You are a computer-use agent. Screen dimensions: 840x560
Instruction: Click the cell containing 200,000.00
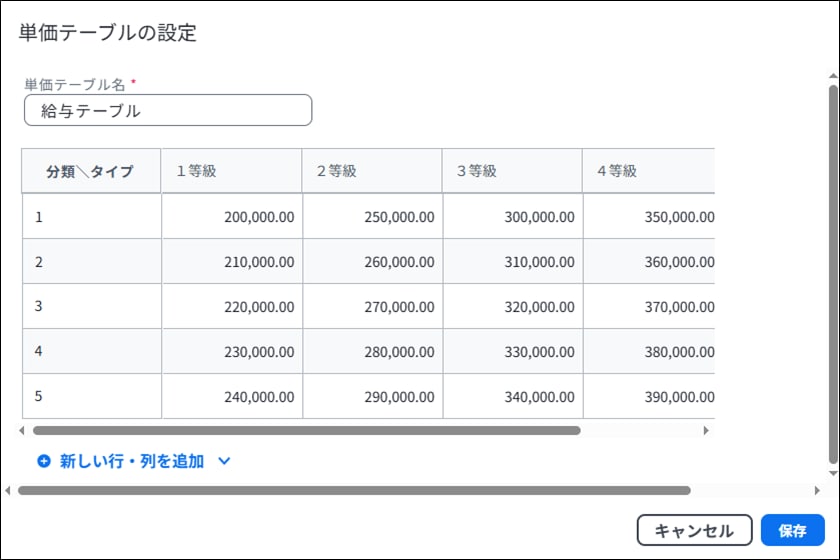[232, 216]
